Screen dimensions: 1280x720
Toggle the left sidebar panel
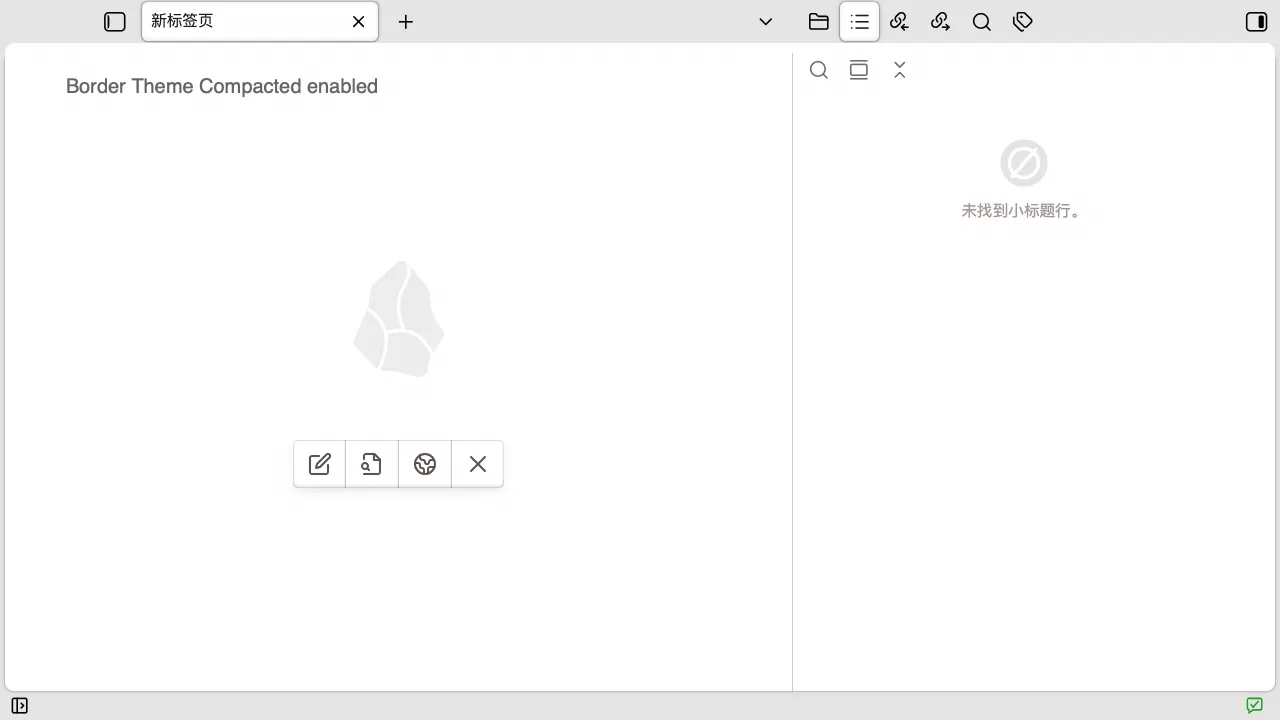click(115, 22)
